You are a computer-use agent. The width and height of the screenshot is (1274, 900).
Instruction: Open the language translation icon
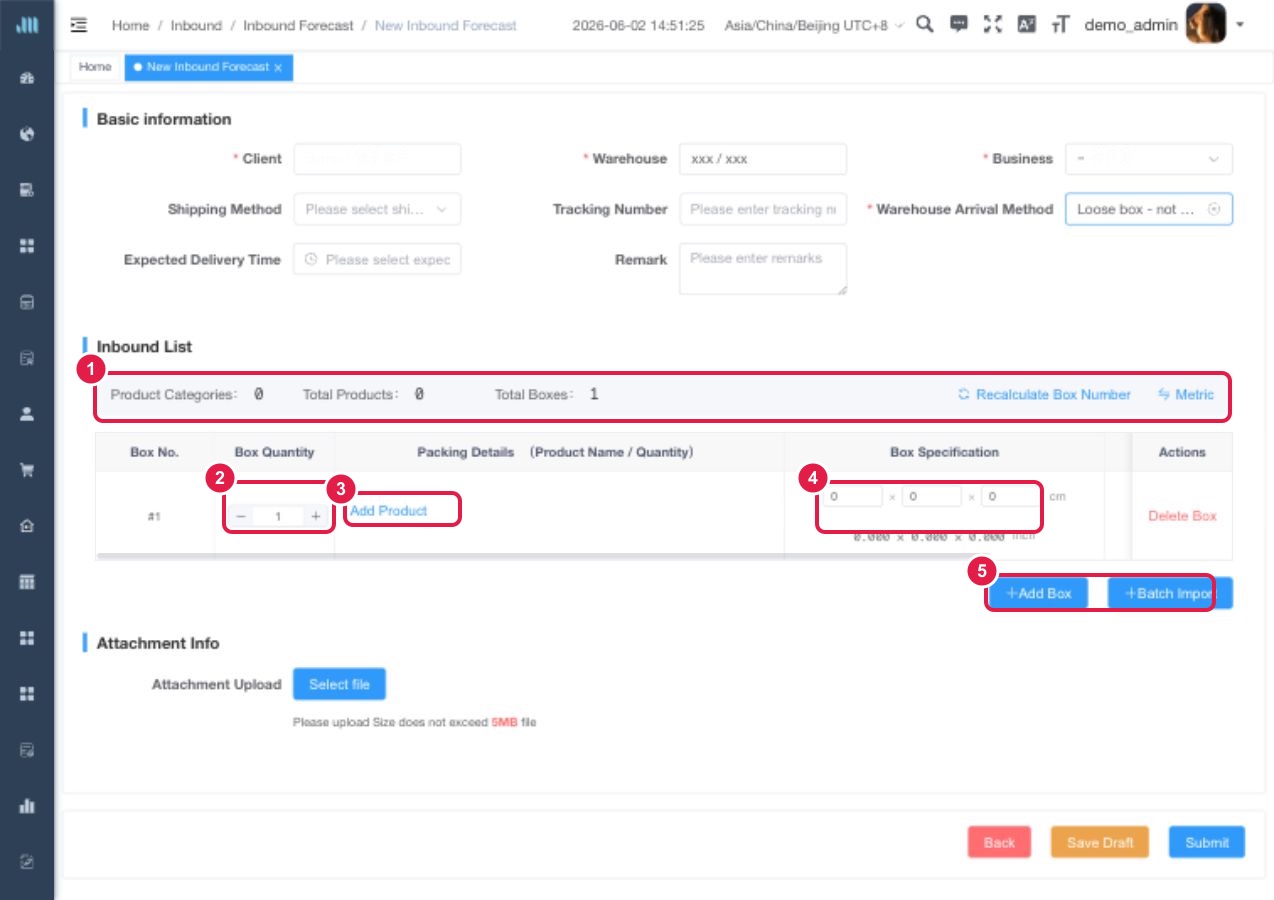pos(1026,25)
